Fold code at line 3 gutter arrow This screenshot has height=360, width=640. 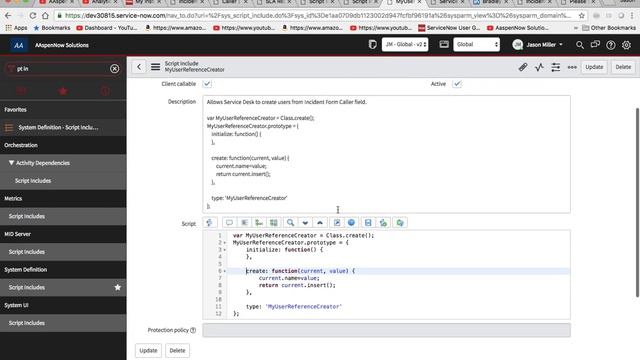pos(224,250)
